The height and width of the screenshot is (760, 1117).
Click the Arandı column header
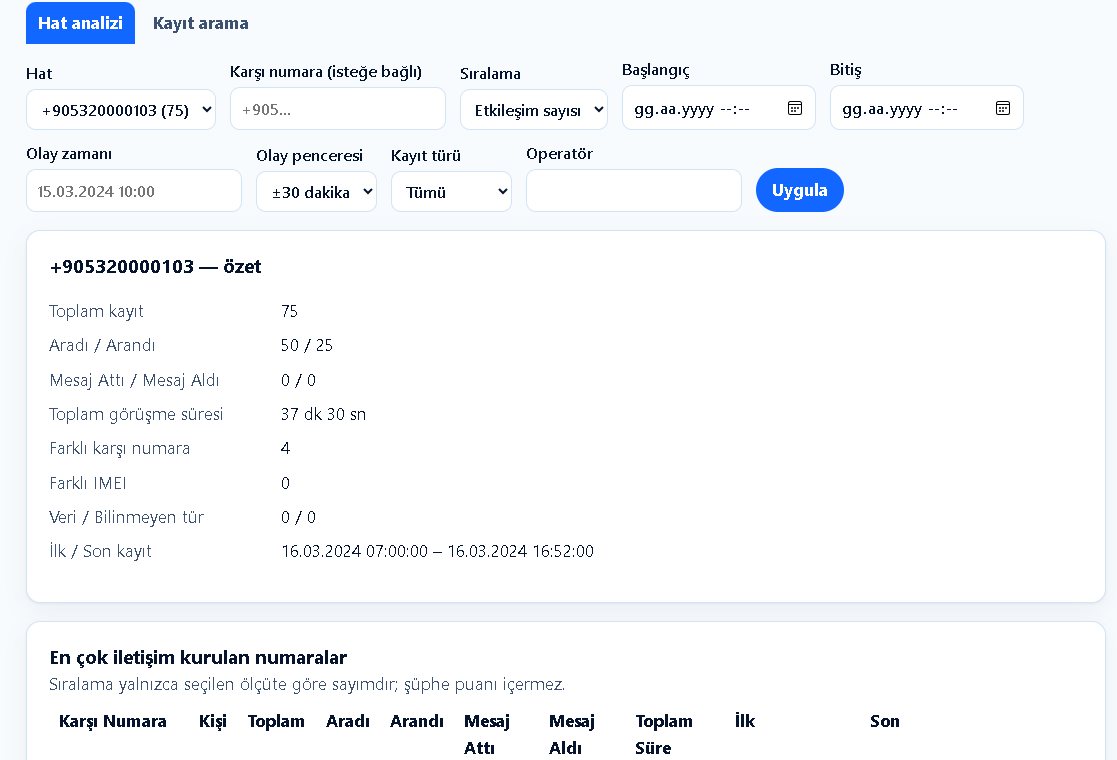417,721
